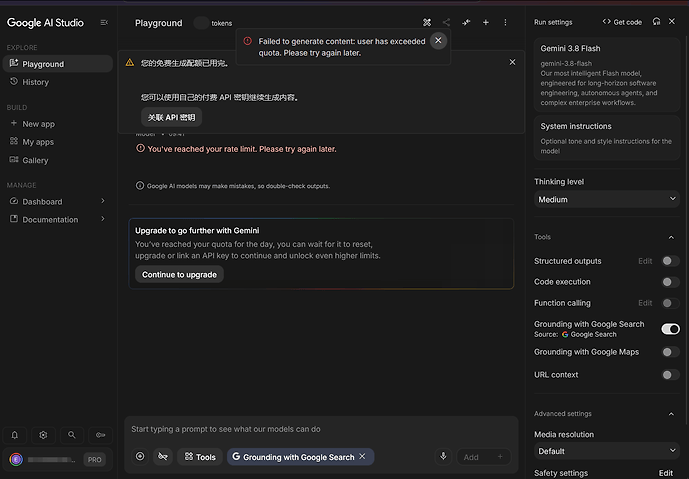The width and height of the screenshot is (689, 479).
Task: Click Get code in Run settings
Action: click(x=622, y=22)
